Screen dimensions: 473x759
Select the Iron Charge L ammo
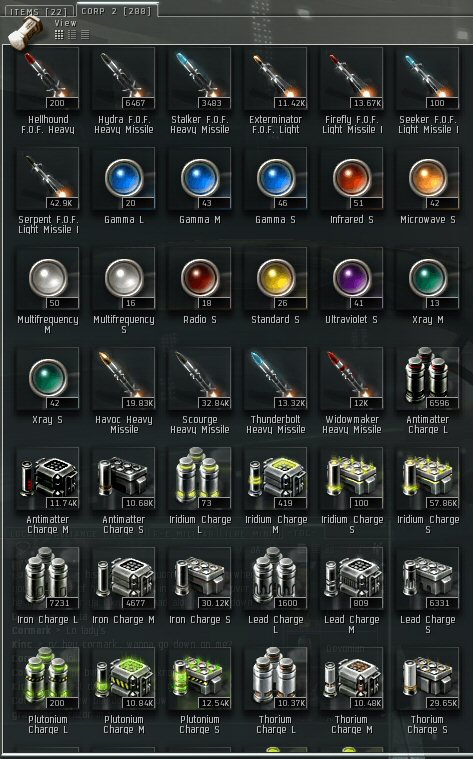pos(48,579)
